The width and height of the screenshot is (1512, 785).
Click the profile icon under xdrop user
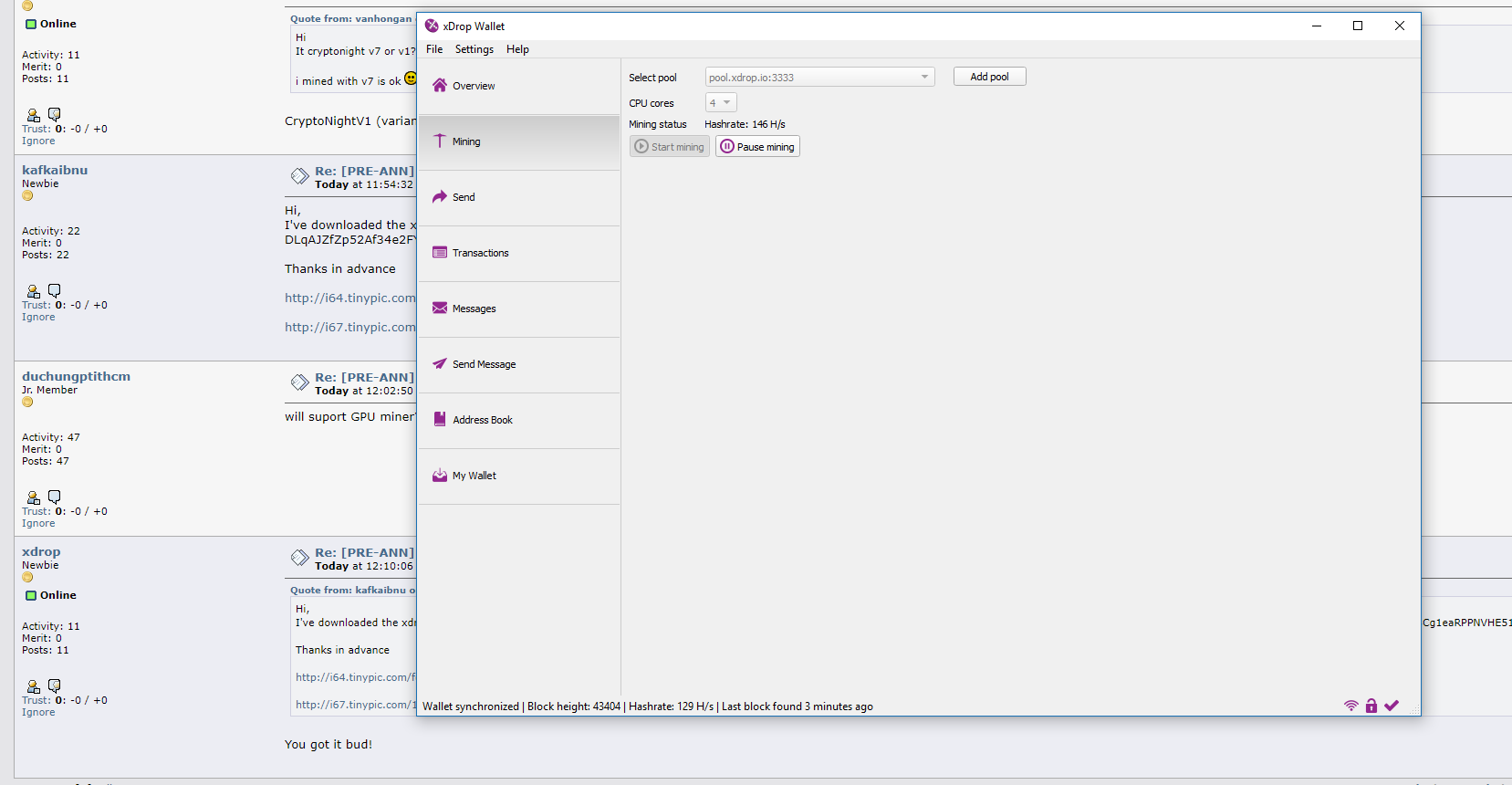pyautogui.click(x=34, y=686)
